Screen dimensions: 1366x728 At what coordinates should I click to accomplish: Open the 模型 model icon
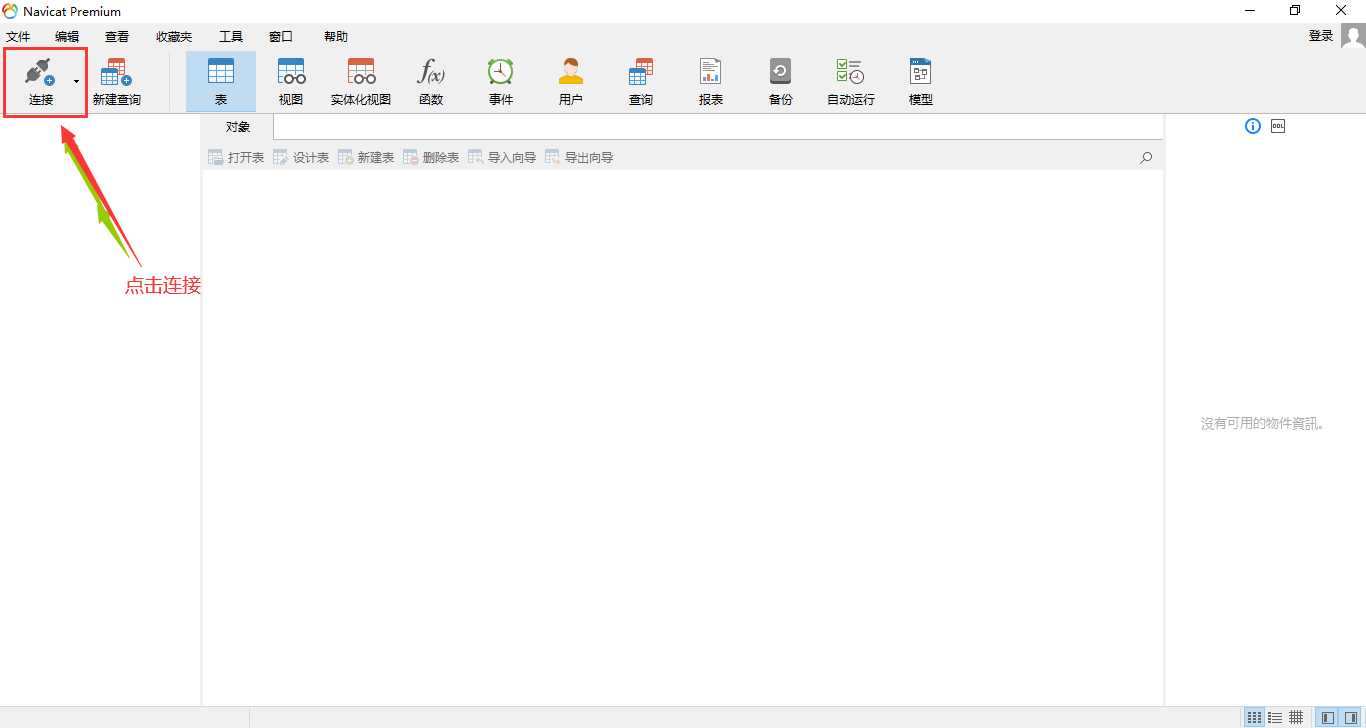tap(921, 72)
